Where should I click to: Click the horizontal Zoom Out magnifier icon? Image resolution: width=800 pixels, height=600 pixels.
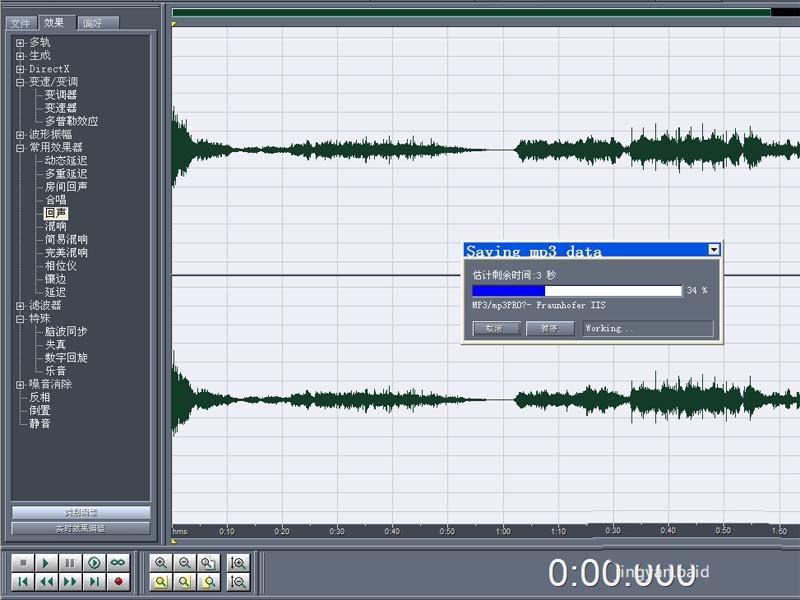tap(184, 562)
